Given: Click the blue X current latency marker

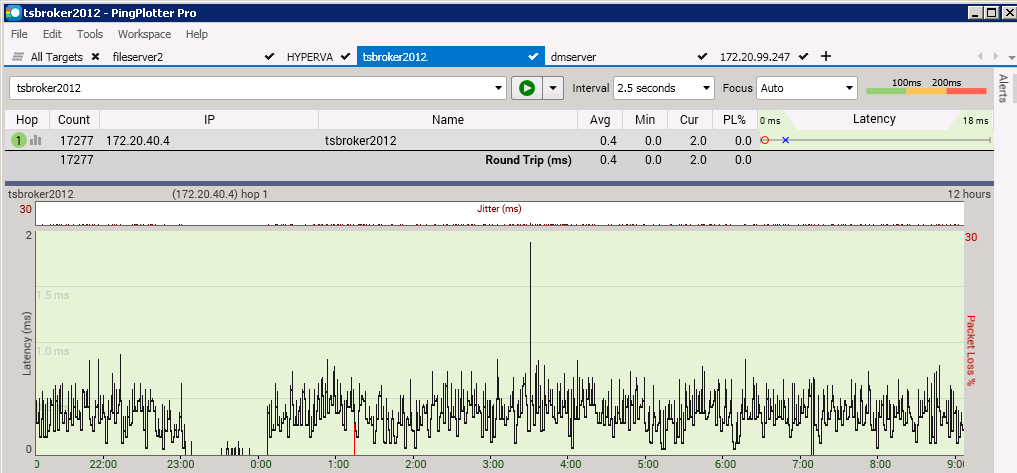Looking at the screenshot, I should (785, 140).
